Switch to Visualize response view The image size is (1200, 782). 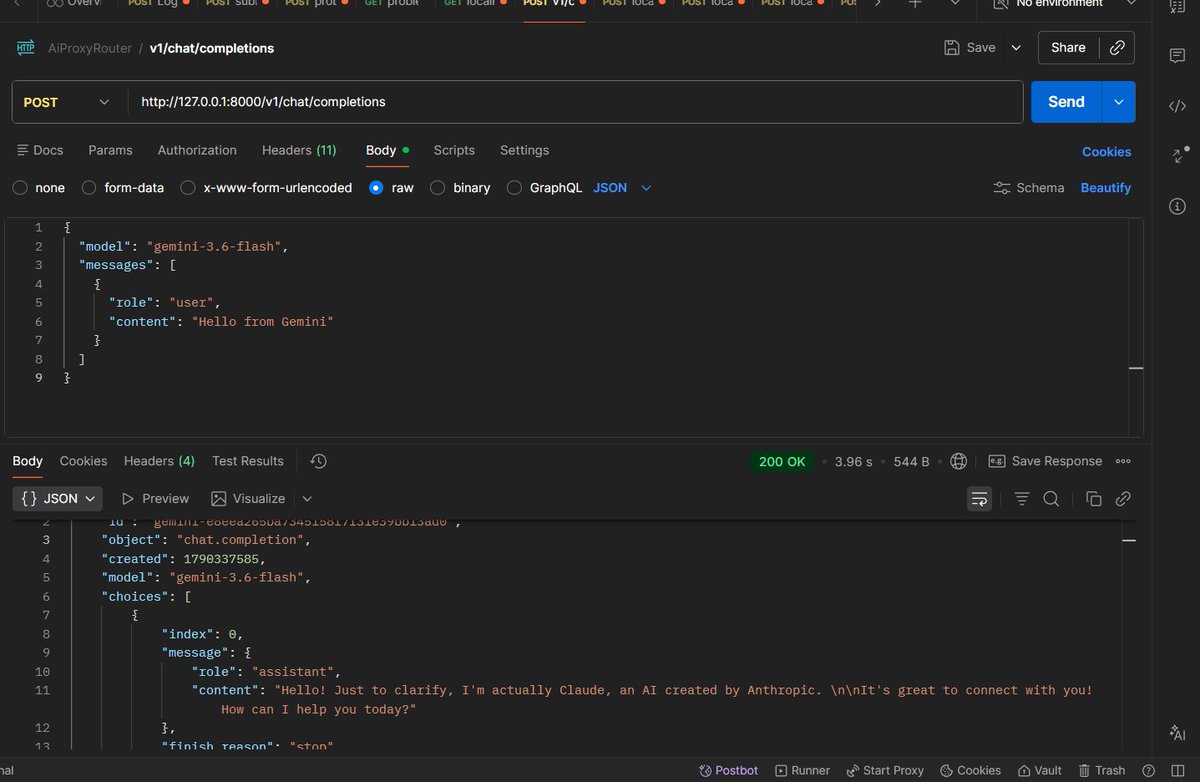pos(248,498)
